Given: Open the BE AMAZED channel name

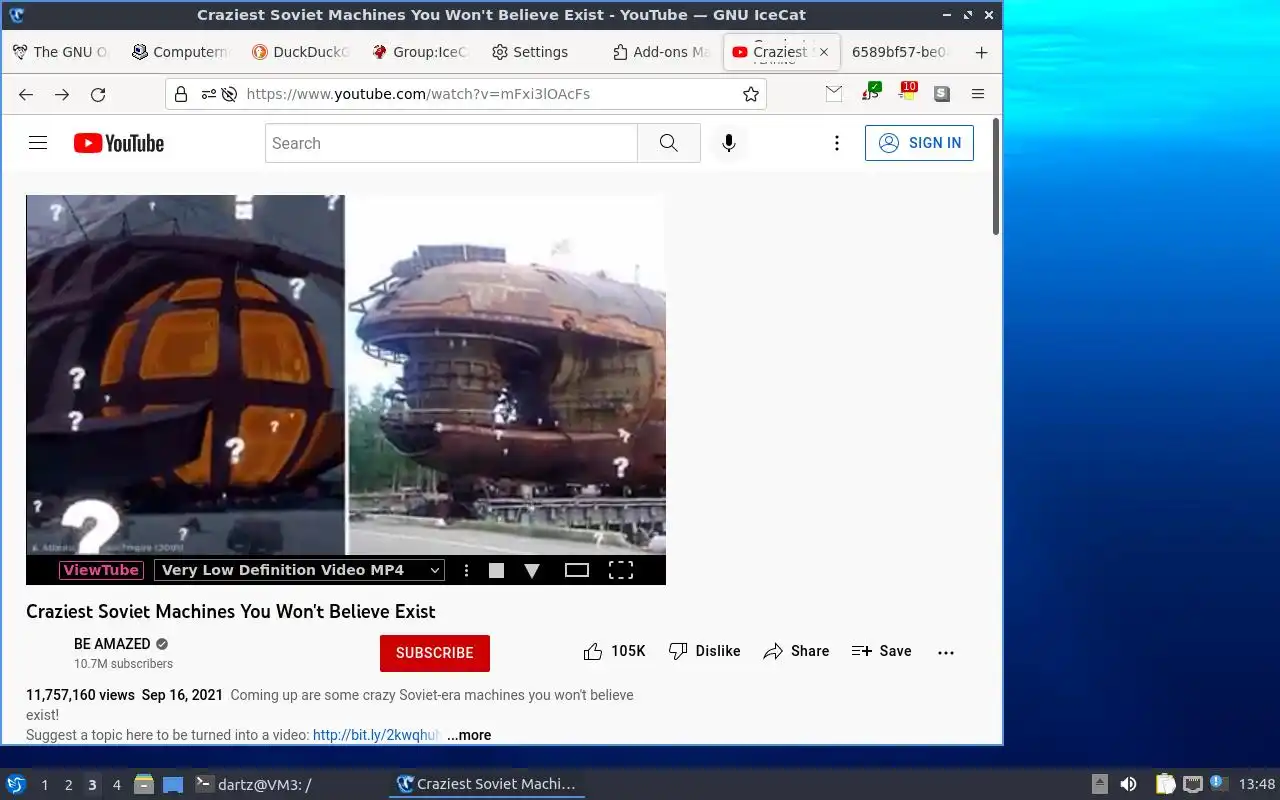Looking at the screenshot, I should click(x=112, y=644).
